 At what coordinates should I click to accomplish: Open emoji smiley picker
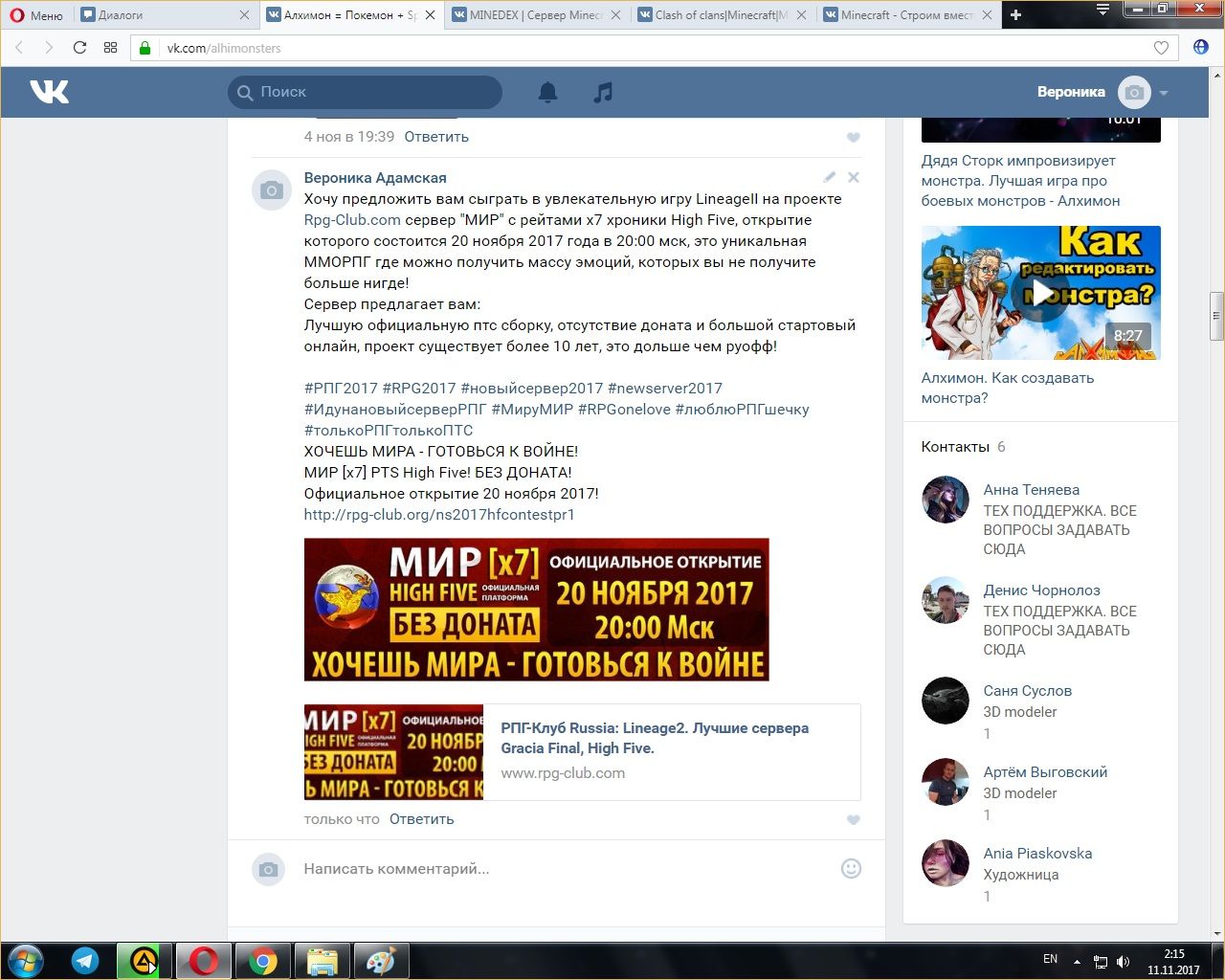851,869
